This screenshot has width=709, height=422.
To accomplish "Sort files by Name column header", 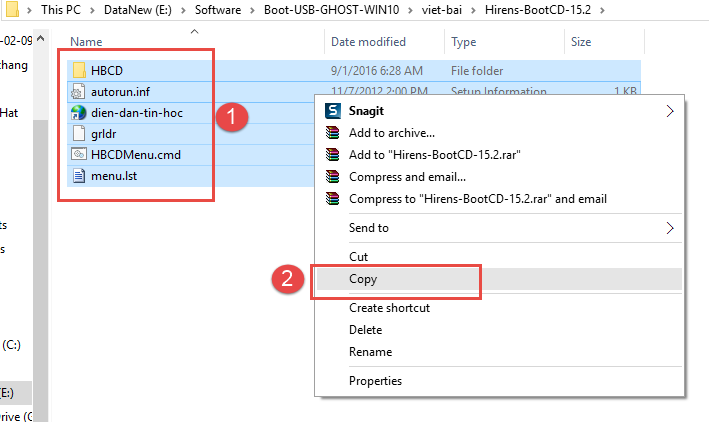I will coord(87,42).
